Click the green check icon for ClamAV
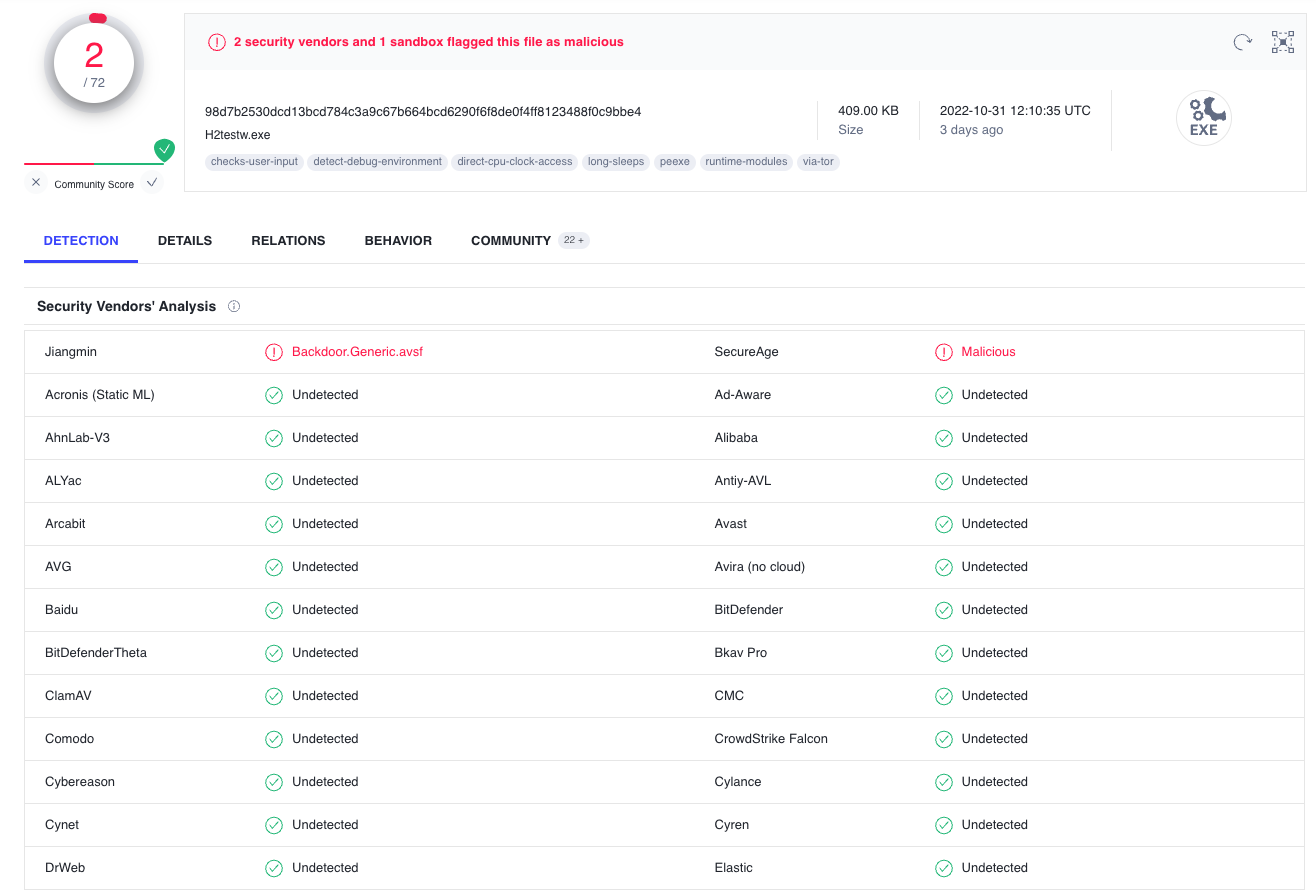Image resolution: width=1316 pixels, height=890 pixels. (x=274, y=696)
